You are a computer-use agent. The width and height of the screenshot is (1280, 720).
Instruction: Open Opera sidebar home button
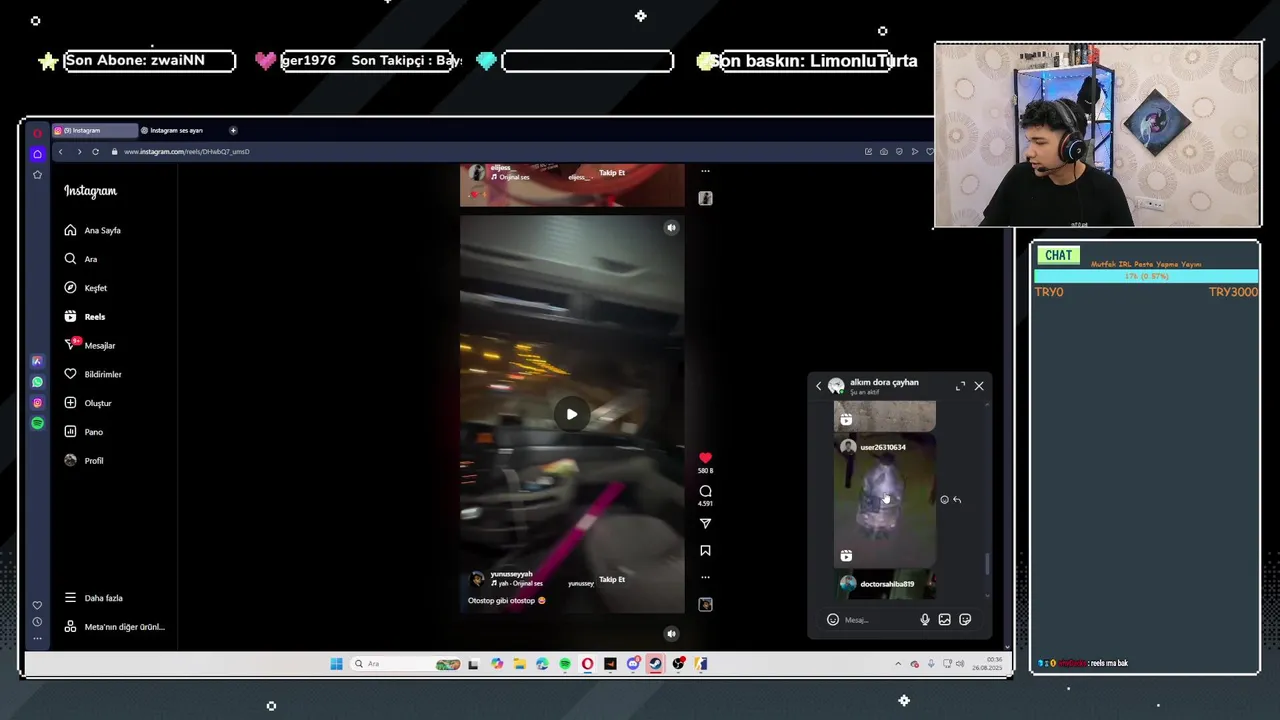click(37, 154)
